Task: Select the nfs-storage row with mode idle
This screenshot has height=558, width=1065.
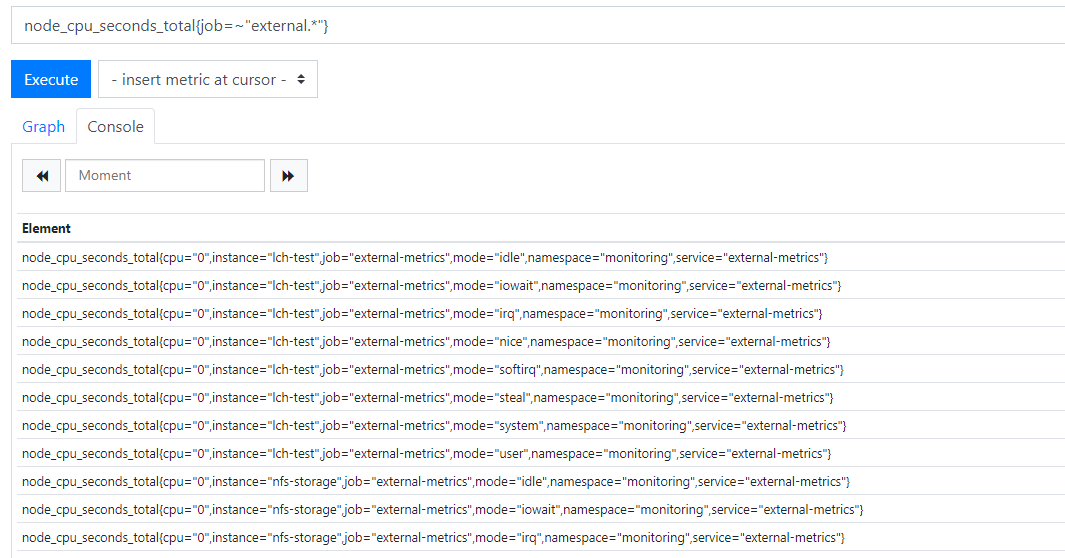Action: pos(436,482)
